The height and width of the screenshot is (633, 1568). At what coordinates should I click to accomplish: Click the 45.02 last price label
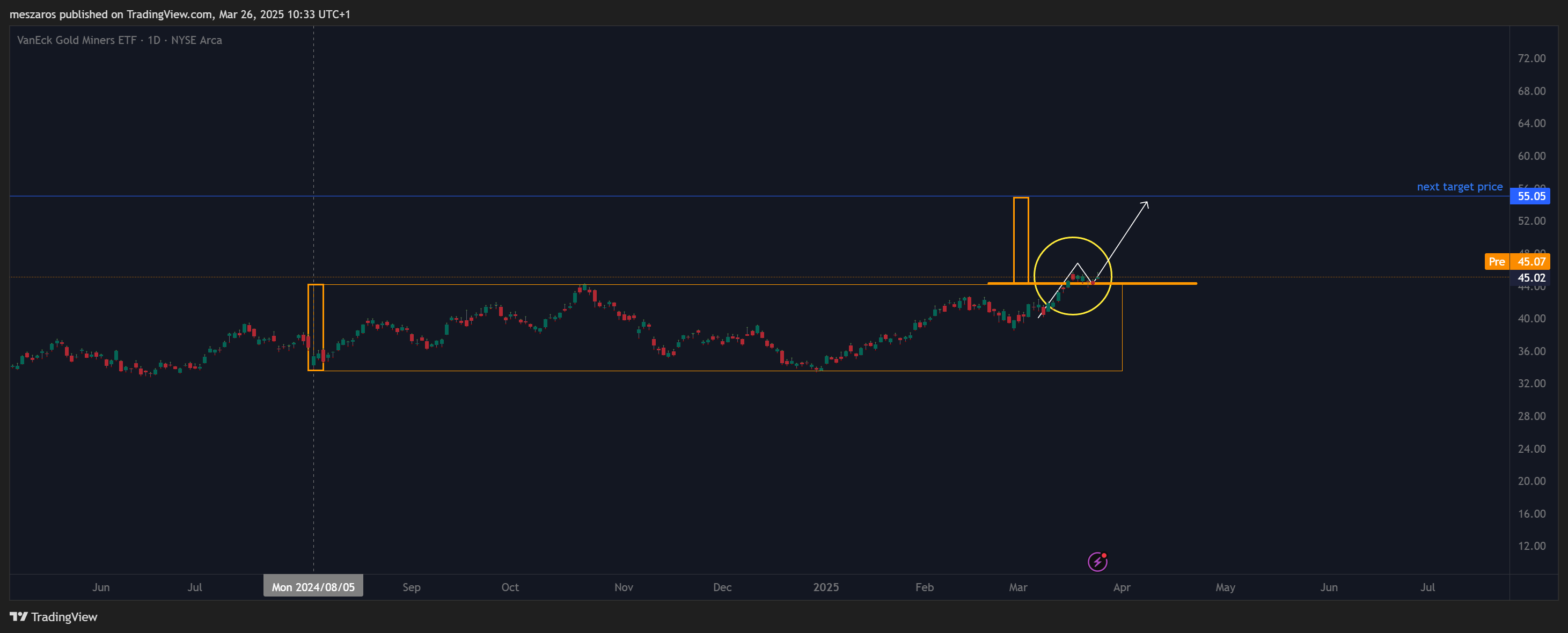pos(1530,277)
